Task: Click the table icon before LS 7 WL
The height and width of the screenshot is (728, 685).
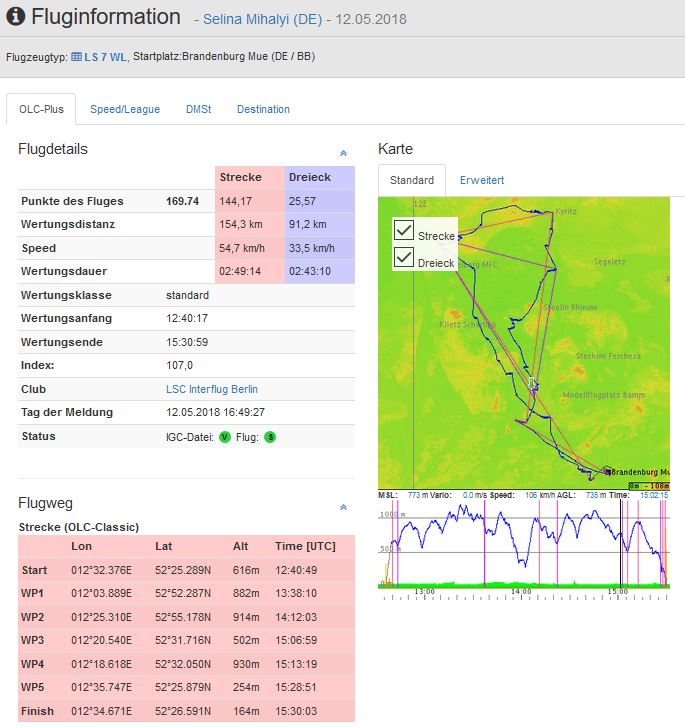Action: pos(77,57)
